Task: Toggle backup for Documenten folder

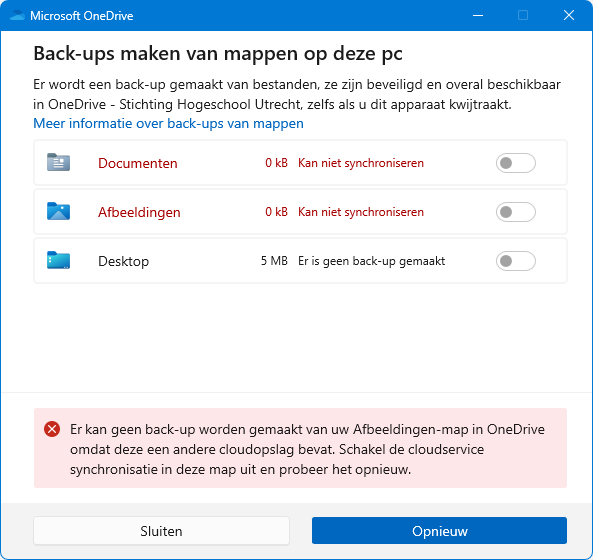Action: pos(515,163)
